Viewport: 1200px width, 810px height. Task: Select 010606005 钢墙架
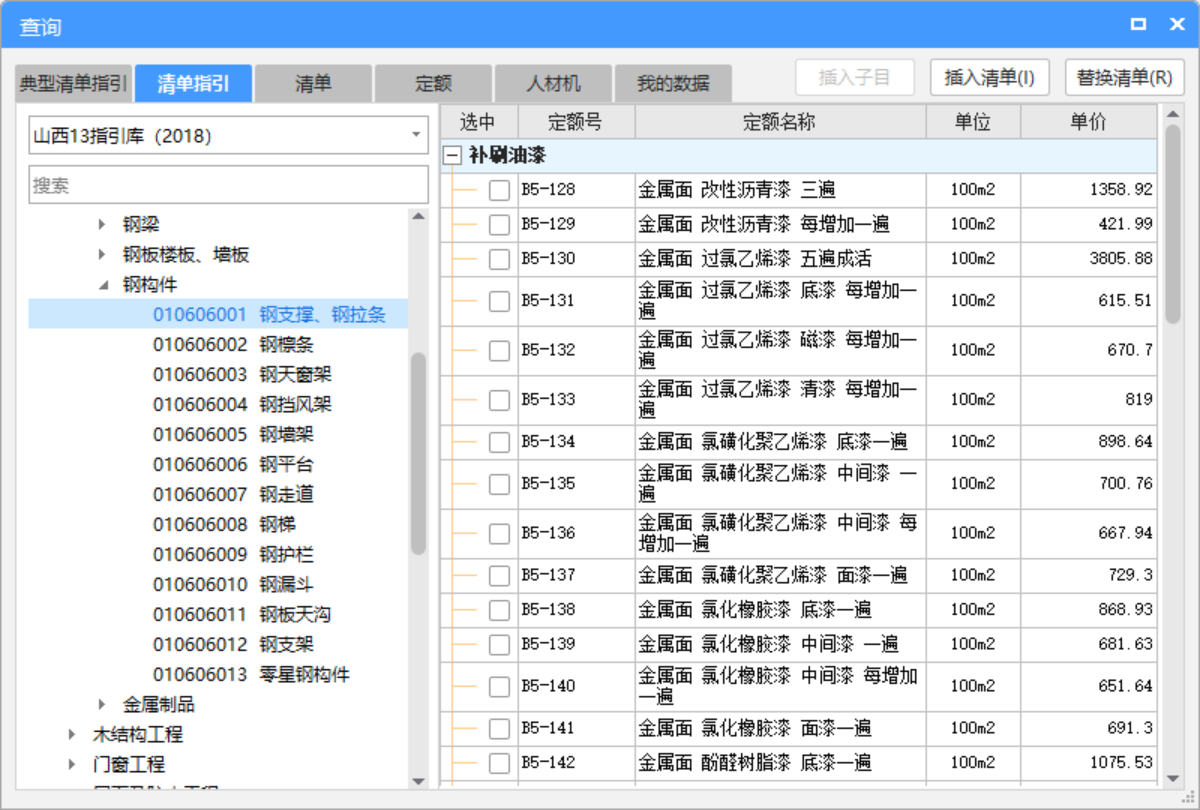pos(233,435)
